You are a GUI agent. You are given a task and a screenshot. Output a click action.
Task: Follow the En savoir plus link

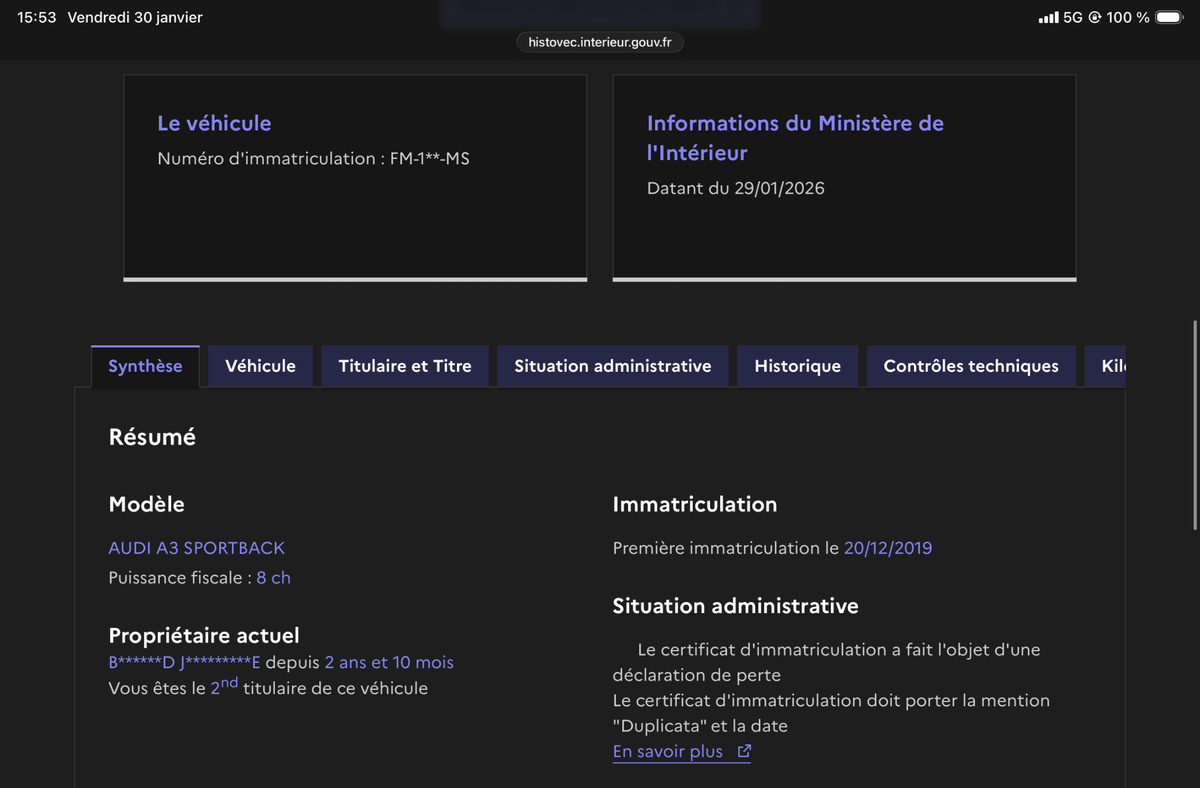[667, 752]
